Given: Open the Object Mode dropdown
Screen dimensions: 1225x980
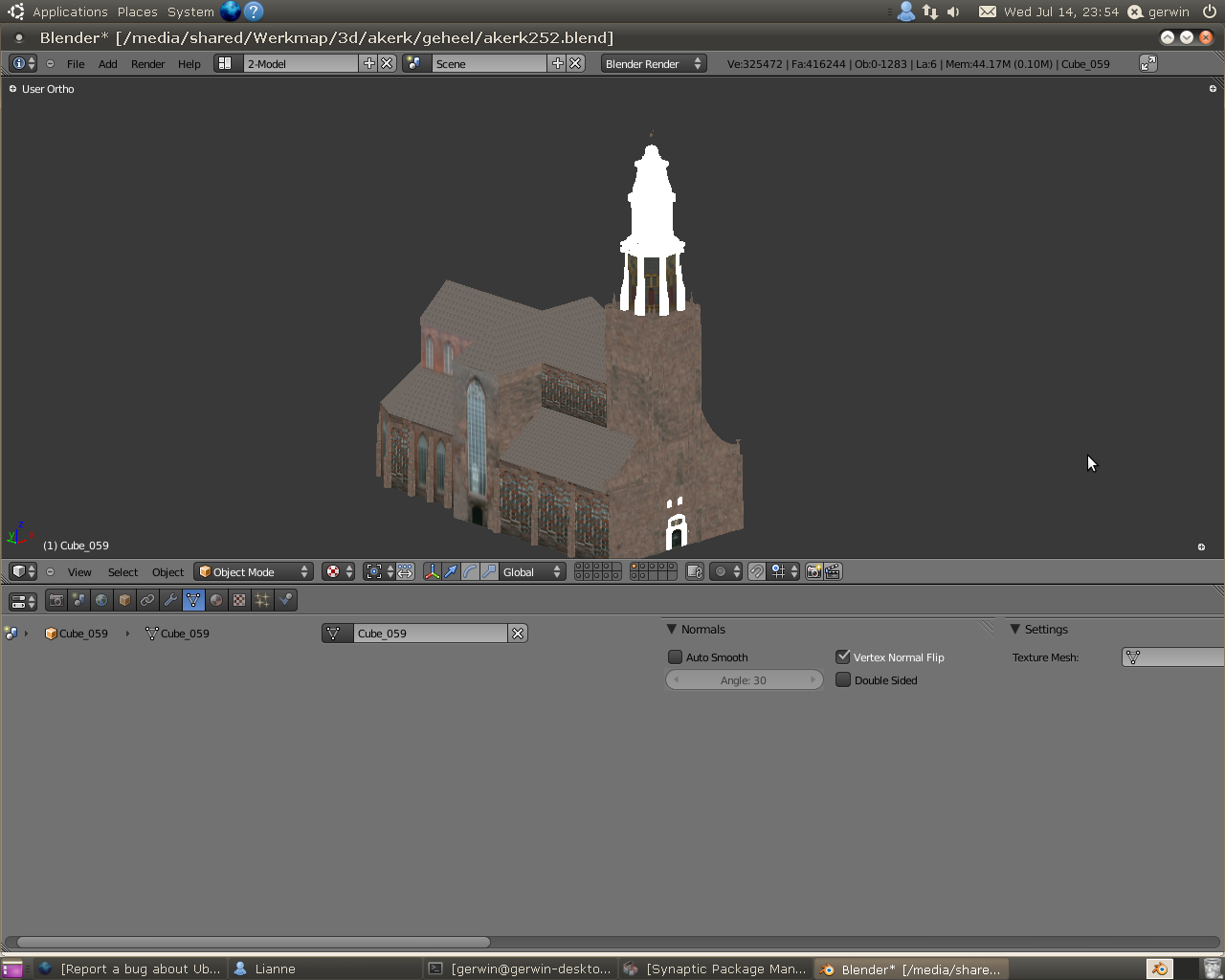Looking at the screenshot, I should tap(254, 572).
